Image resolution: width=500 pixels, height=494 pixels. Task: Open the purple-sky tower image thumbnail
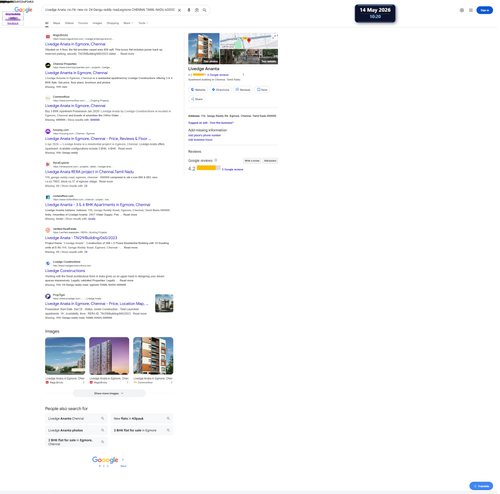pos(109,356)
